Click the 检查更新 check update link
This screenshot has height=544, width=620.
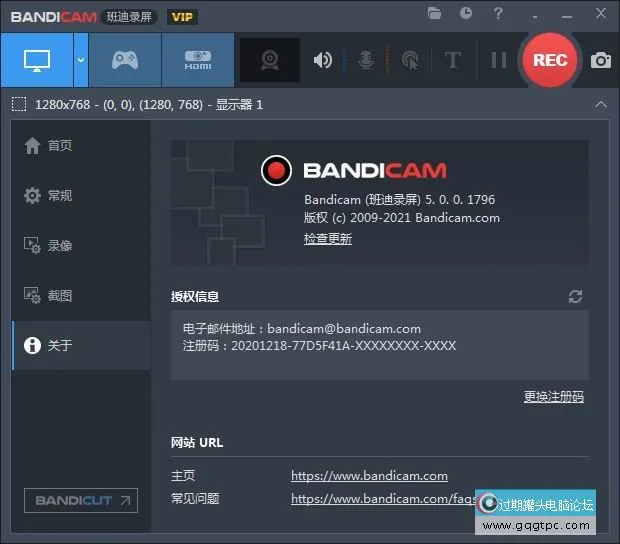coord(328,239)
